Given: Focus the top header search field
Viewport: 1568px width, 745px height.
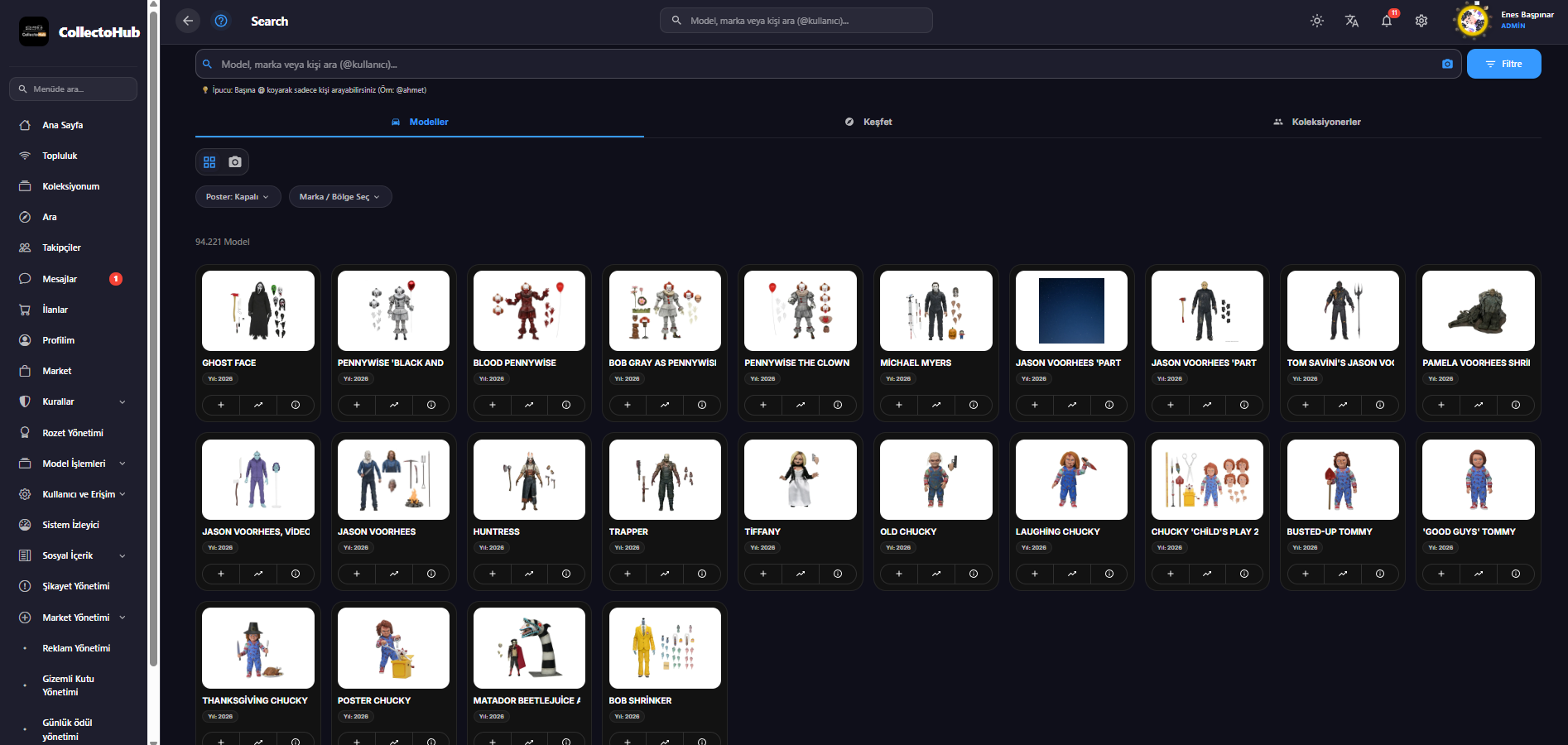Looking at the screenshot, I should coord(796,21).
